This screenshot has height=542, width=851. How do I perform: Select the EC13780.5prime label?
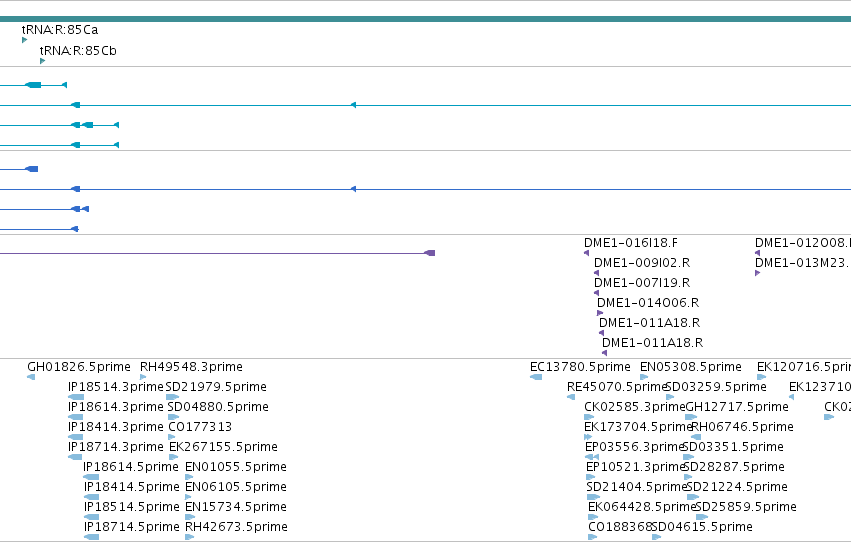coord(580,367)
